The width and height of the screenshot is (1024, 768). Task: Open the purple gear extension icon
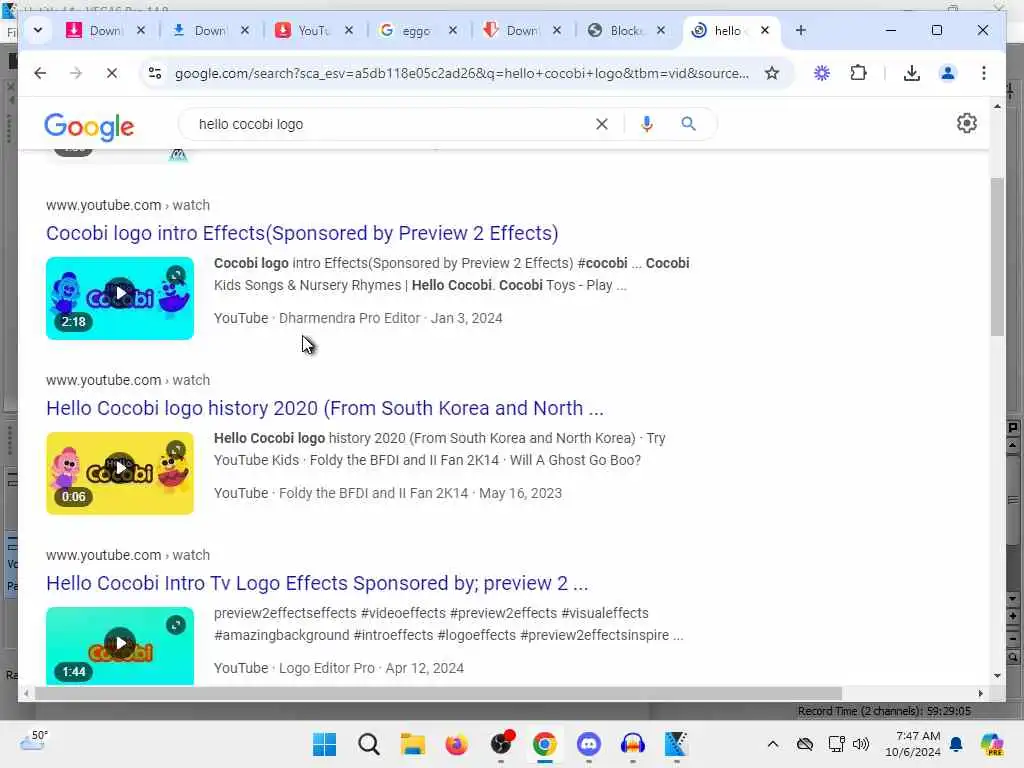822,73
